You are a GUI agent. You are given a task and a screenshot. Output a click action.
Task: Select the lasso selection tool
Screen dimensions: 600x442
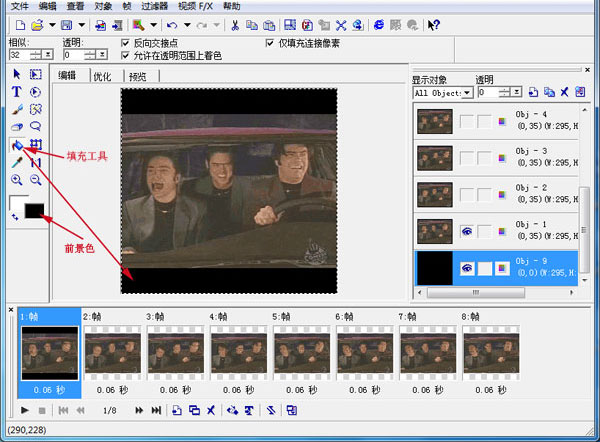point(36,126)
